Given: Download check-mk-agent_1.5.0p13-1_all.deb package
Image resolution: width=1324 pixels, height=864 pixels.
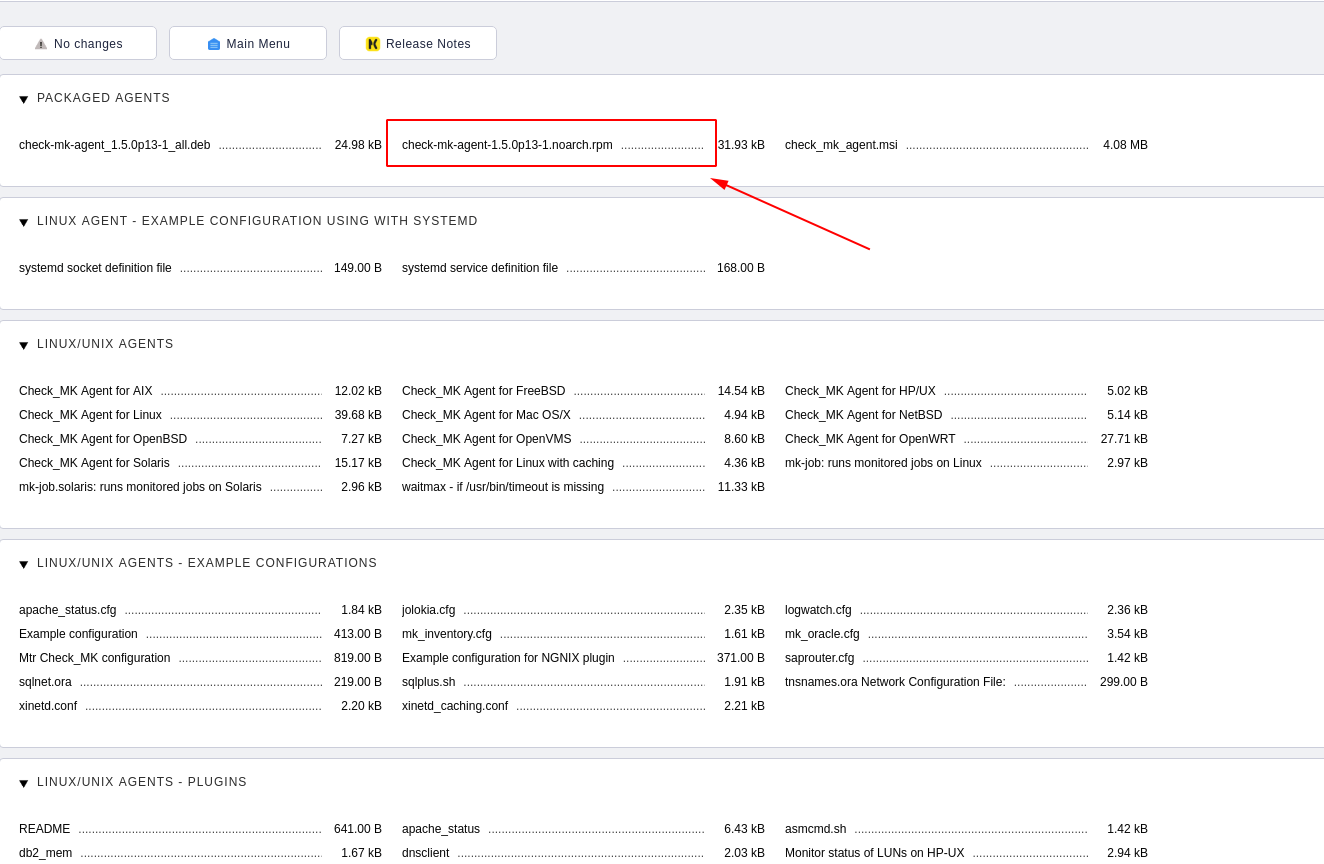Looking at the screenshot, I should (115, 145).
